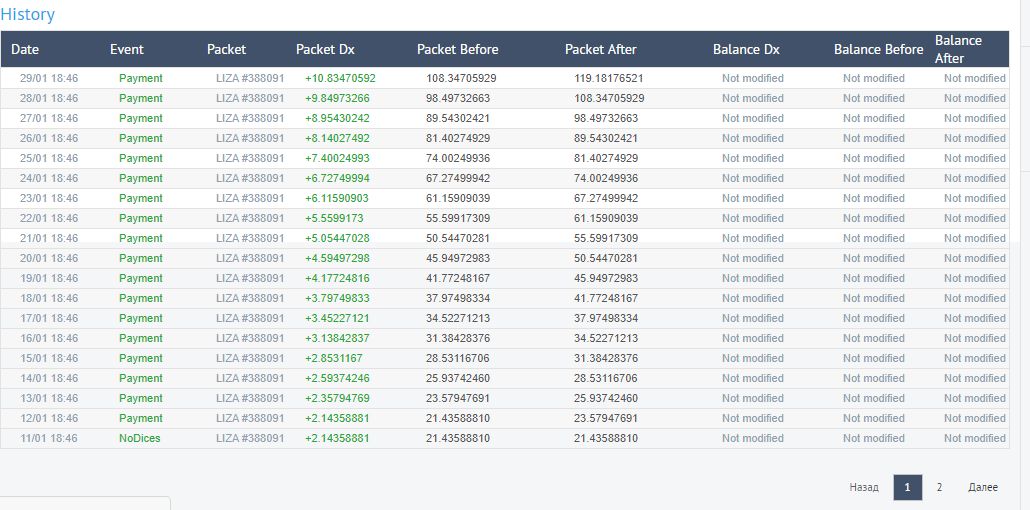Click the Packet column header
Screen dimensions: 1030x510
point(227,49)
